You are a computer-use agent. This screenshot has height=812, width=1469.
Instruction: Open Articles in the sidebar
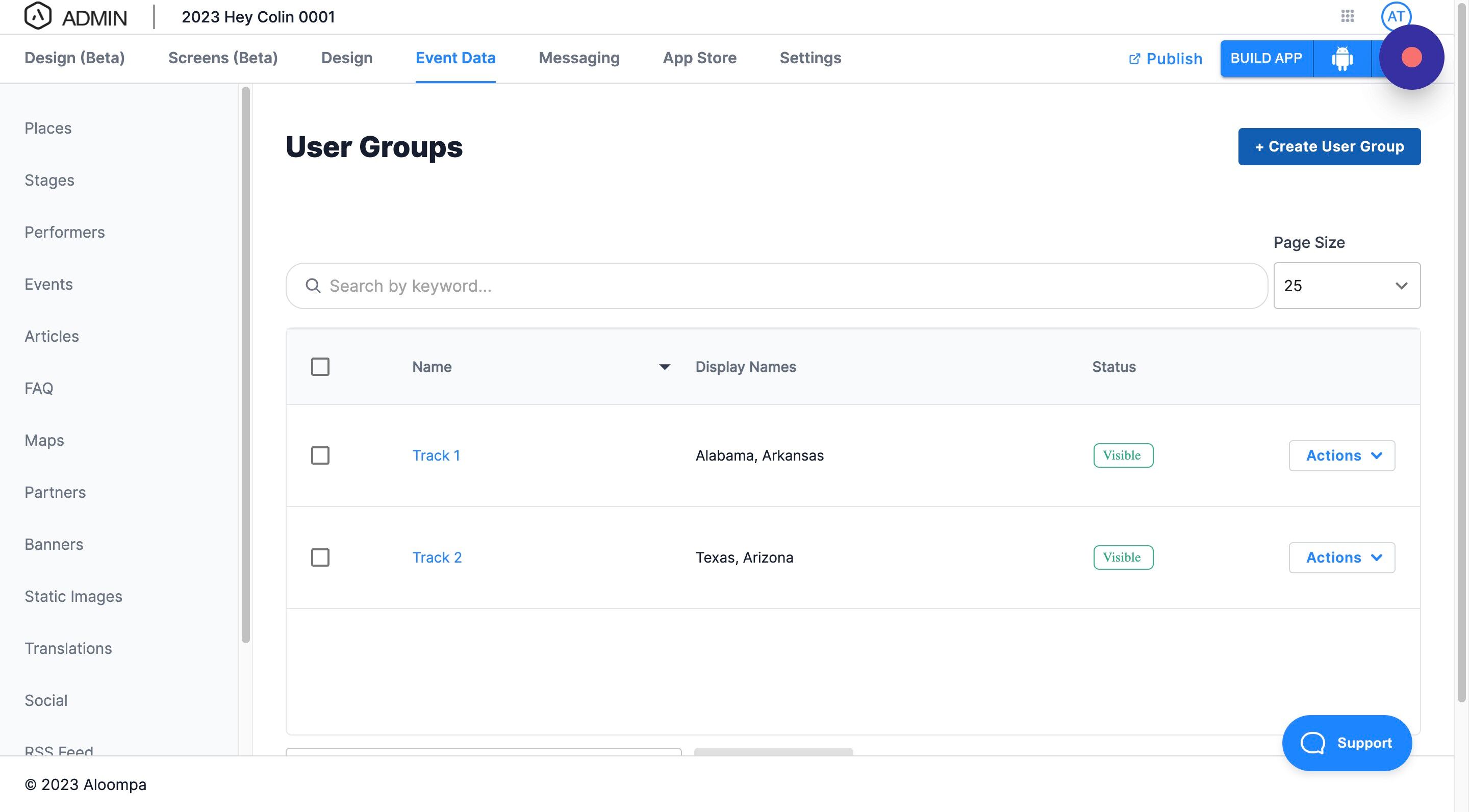52,337
